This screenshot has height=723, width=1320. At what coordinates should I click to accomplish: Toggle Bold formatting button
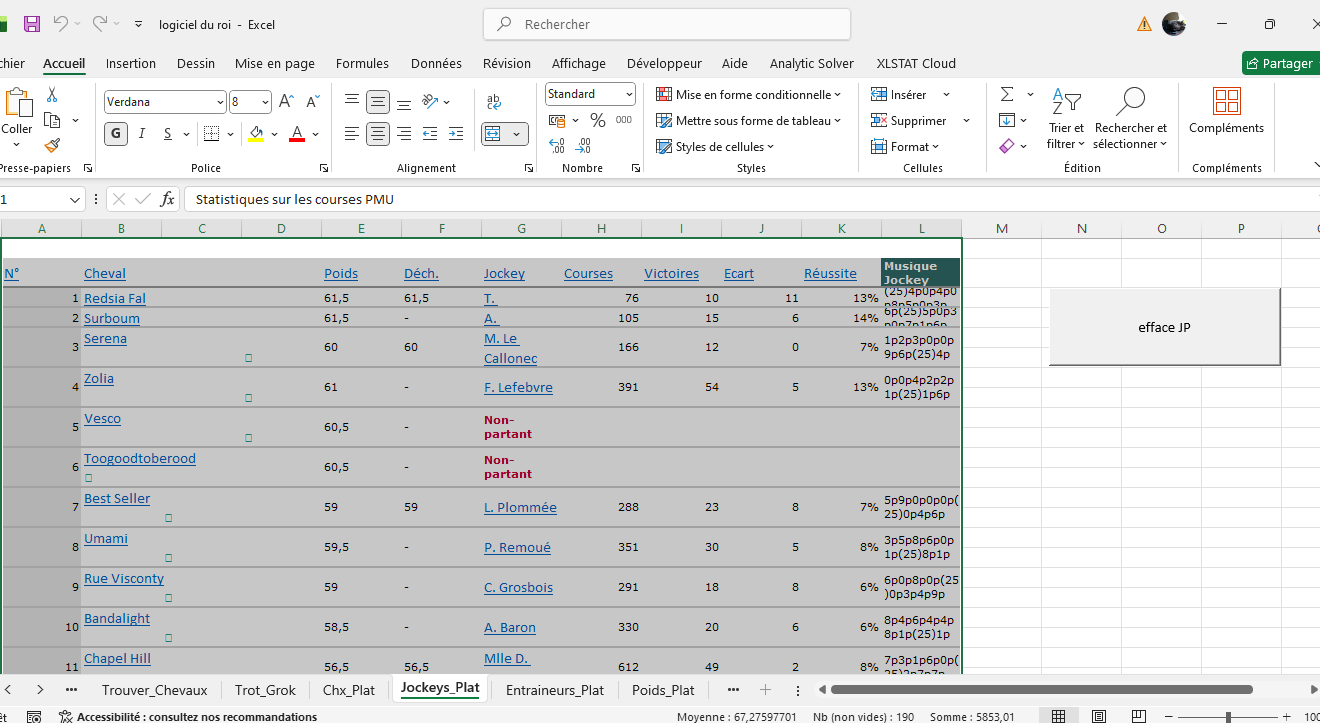point(116,134)
